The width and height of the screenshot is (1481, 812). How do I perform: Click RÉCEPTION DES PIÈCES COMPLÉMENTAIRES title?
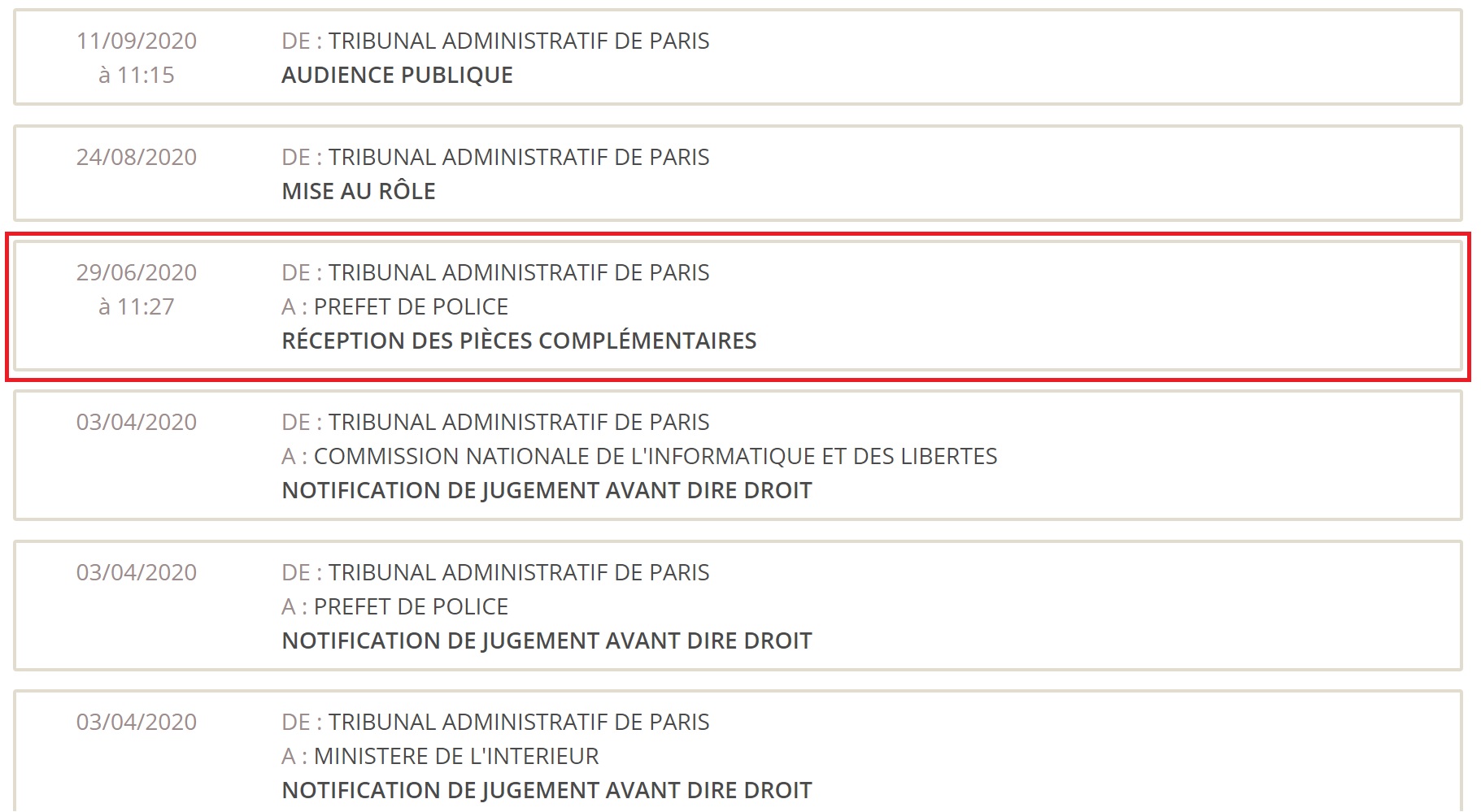click(x=519, y=341)
